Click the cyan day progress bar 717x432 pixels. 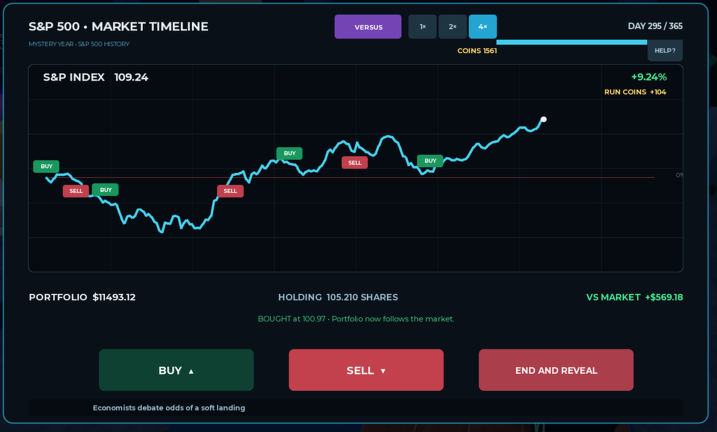pyautogui.click(x=572, y=42)
